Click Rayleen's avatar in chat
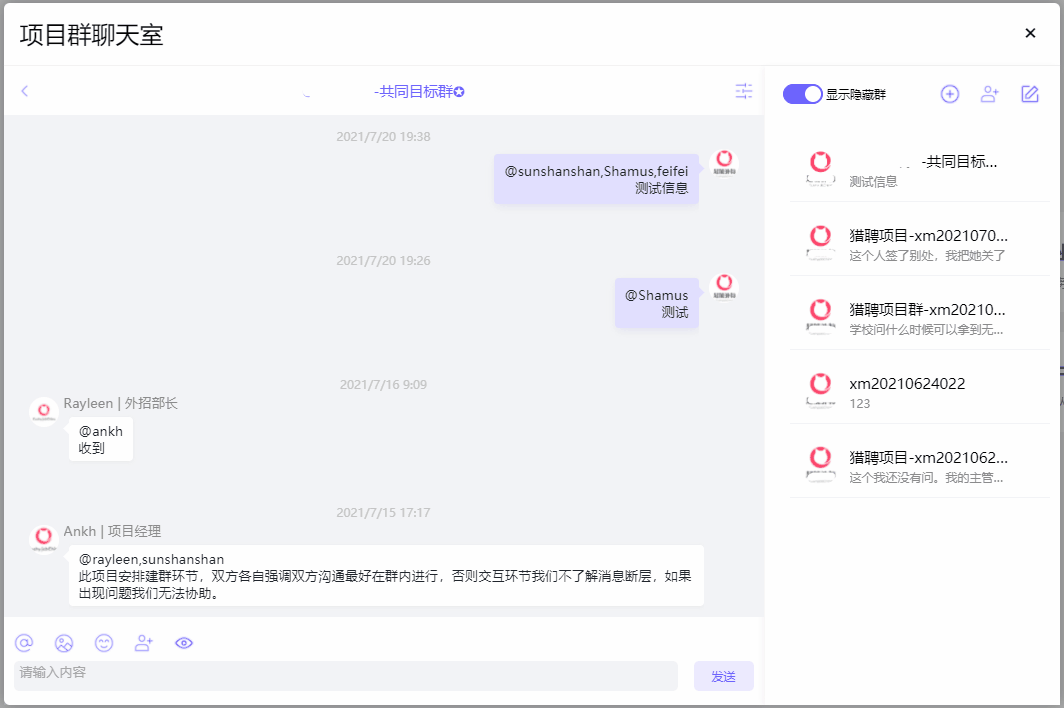Screen dimensions: 1064x708 tap(43, 412)
